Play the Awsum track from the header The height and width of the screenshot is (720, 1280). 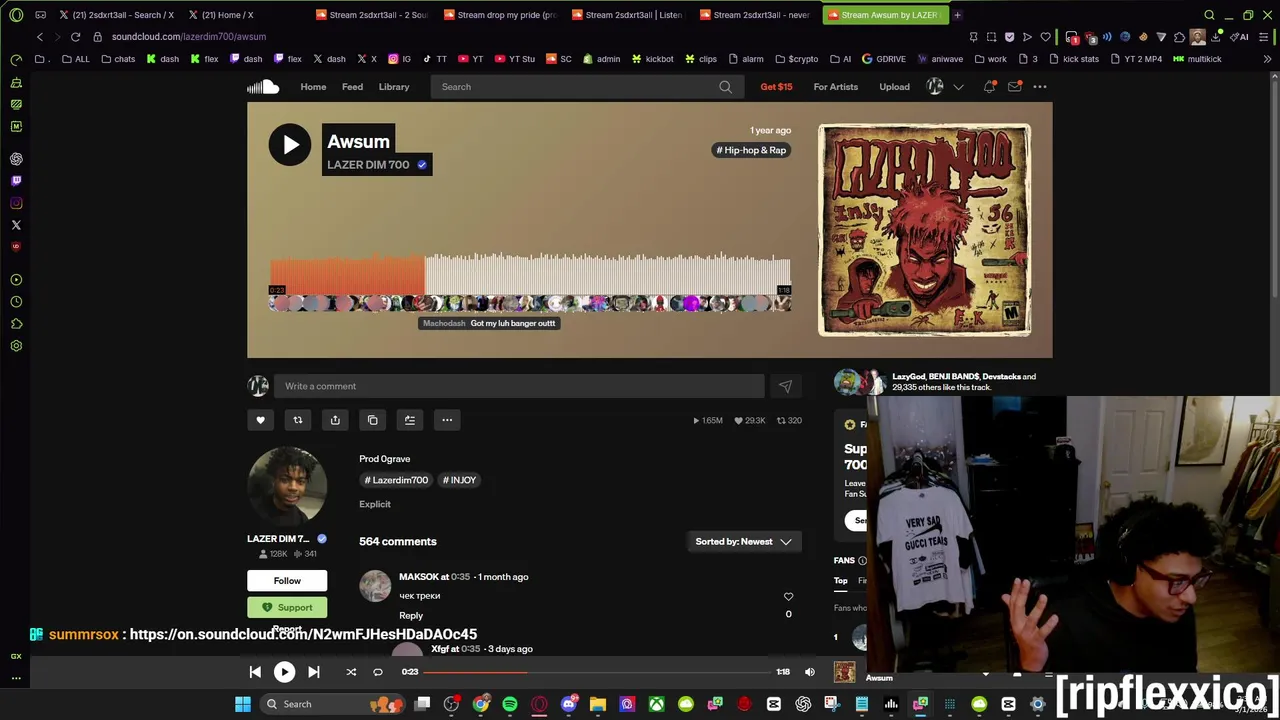click(x=290, y=144)
